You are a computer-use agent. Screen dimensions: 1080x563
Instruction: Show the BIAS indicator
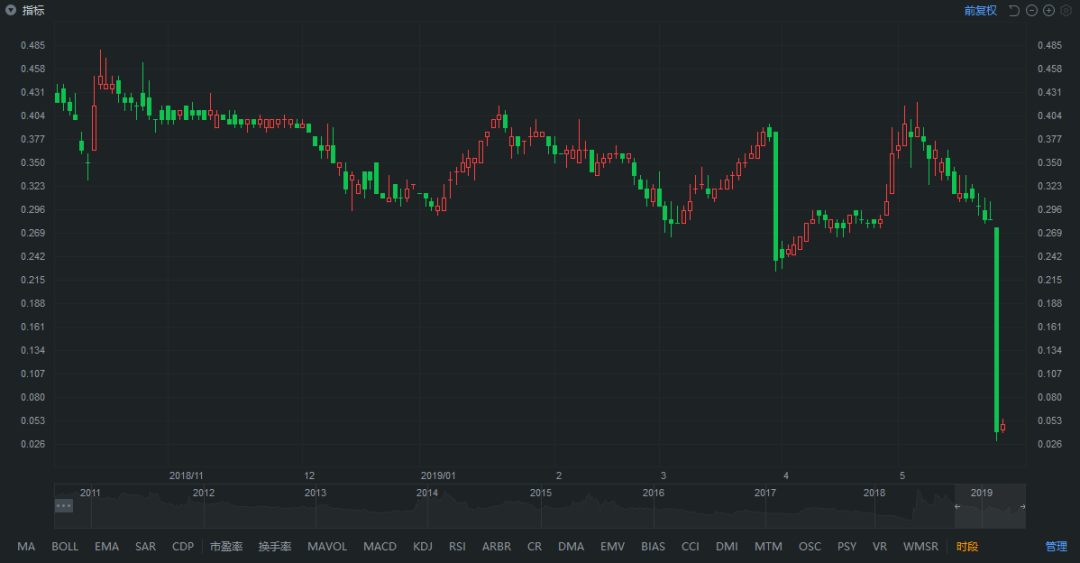pyautogui.click(x=653, y=546)
